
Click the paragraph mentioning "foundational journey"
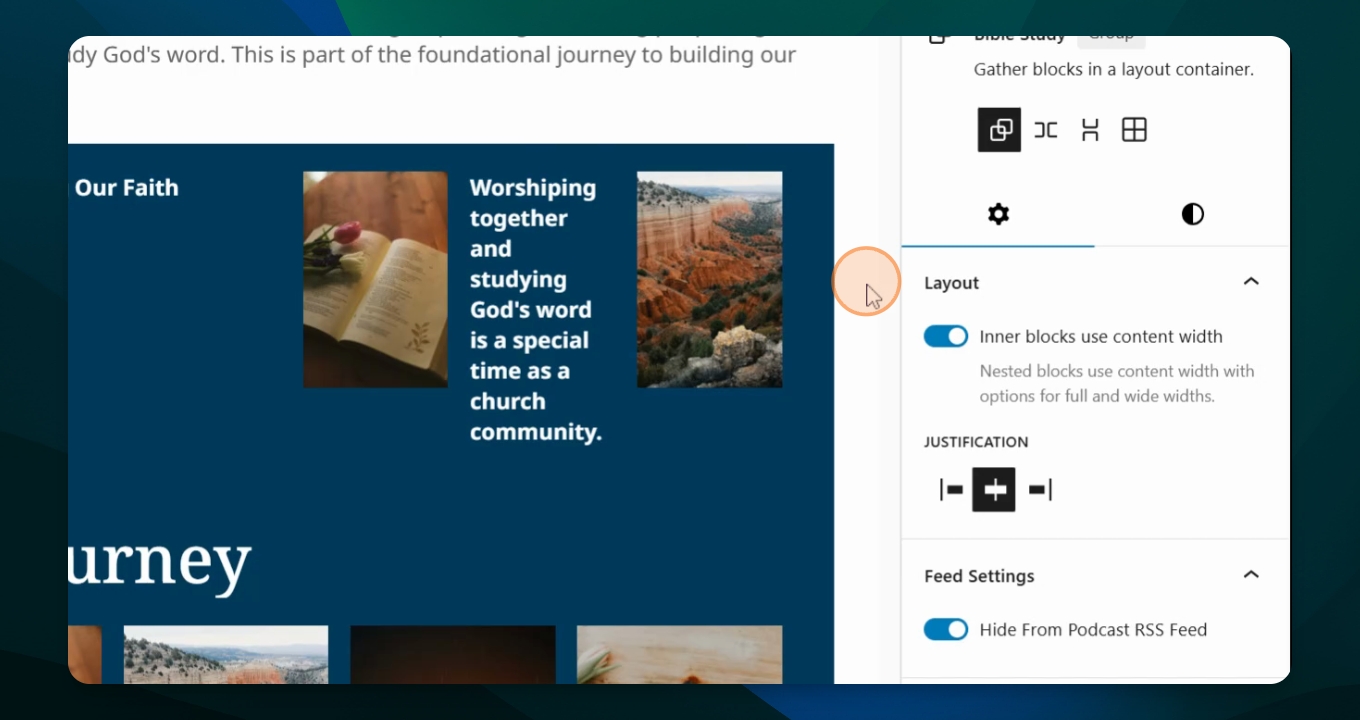pos(432,54)
